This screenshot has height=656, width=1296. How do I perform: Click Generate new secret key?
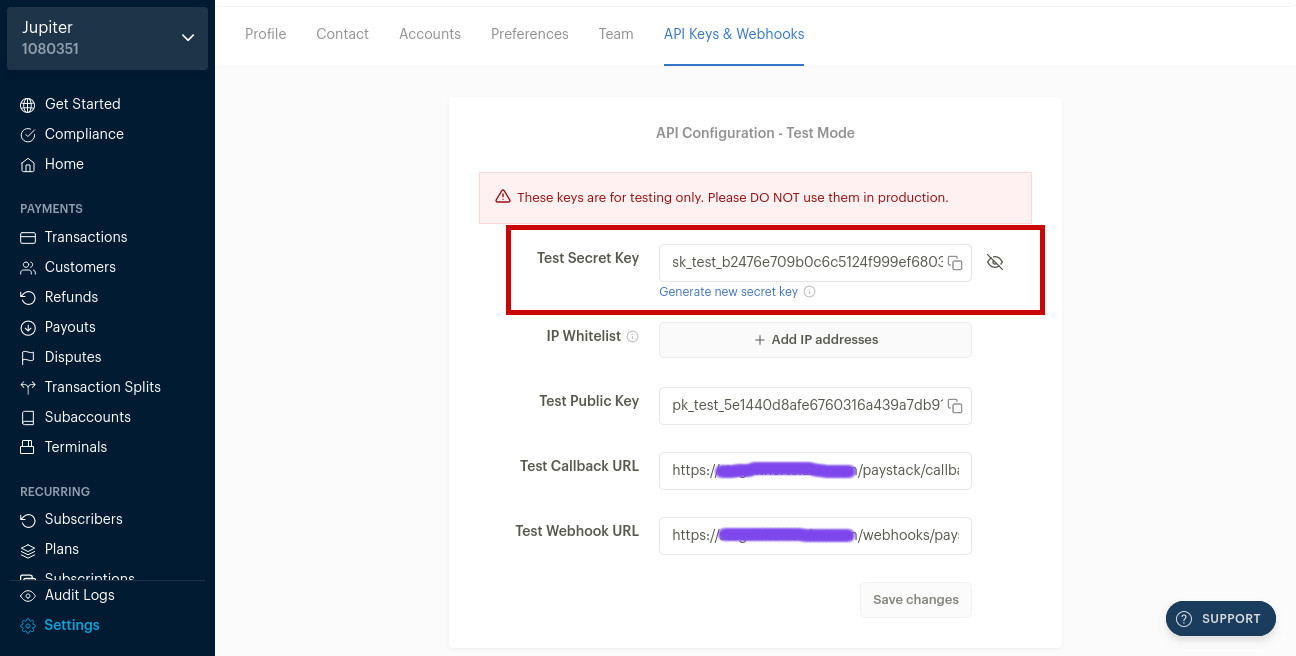728,292
